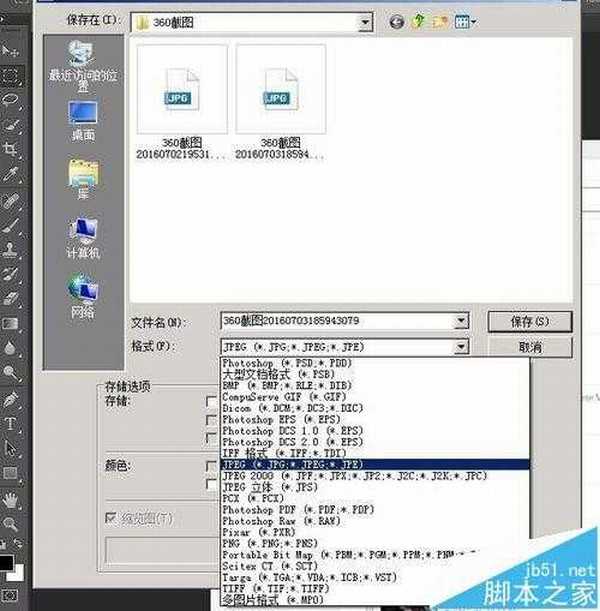Expand the 保存在 folder dropdown
Viewport: 600px width, 611px height.
(x=365, y=23)
